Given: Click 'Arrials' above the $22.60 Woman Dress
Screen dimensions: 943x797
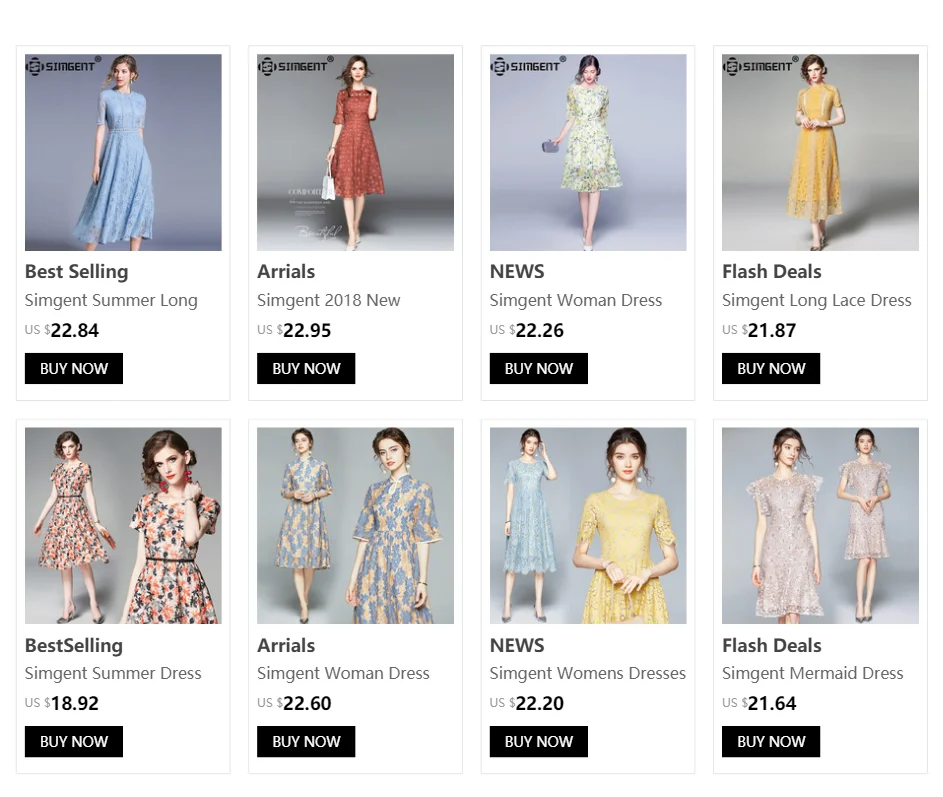Looking at the screenshot, I should (286, 645).
